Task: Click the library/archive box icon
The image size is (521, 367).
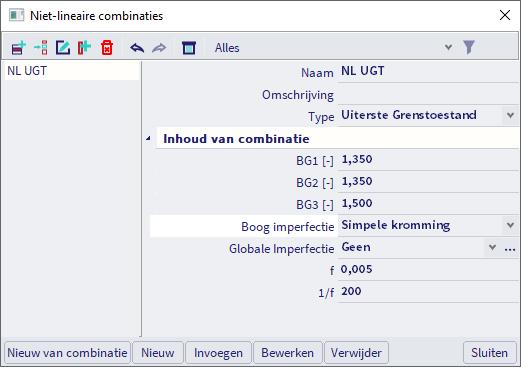Action: point(189,48)
